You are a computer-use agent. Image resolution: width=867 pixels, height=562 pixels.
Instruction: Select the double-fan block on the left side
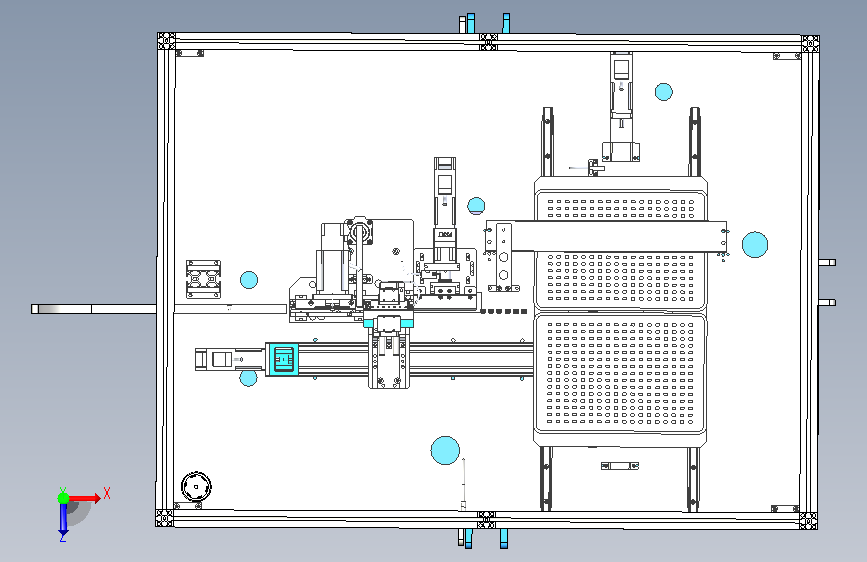pos(203,279)
